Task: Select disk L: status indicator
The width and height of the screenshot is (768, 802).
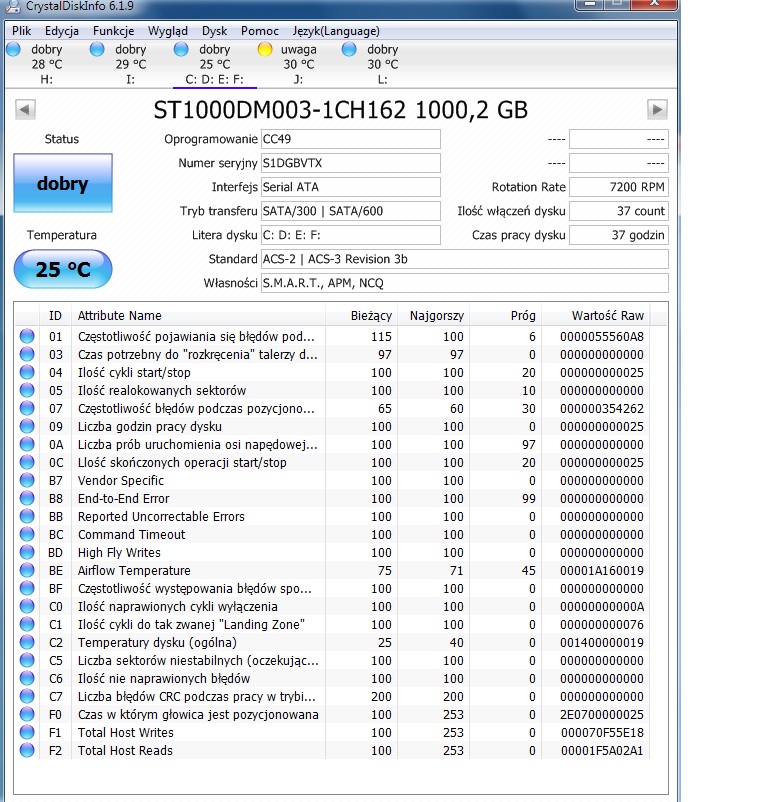Action: click(349, 50)
